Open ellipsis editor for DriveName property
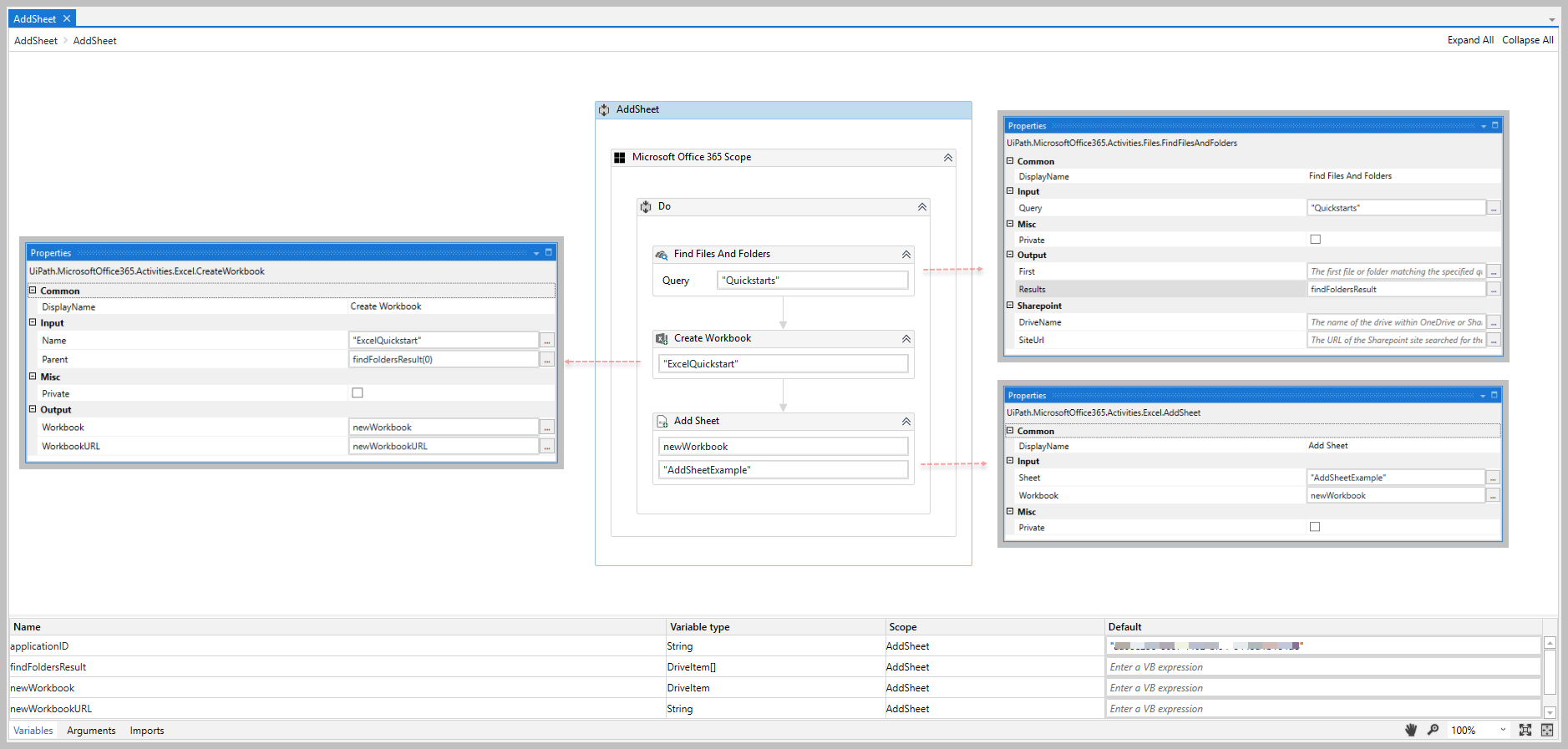1568x749 pixels. click(1494, 322)
